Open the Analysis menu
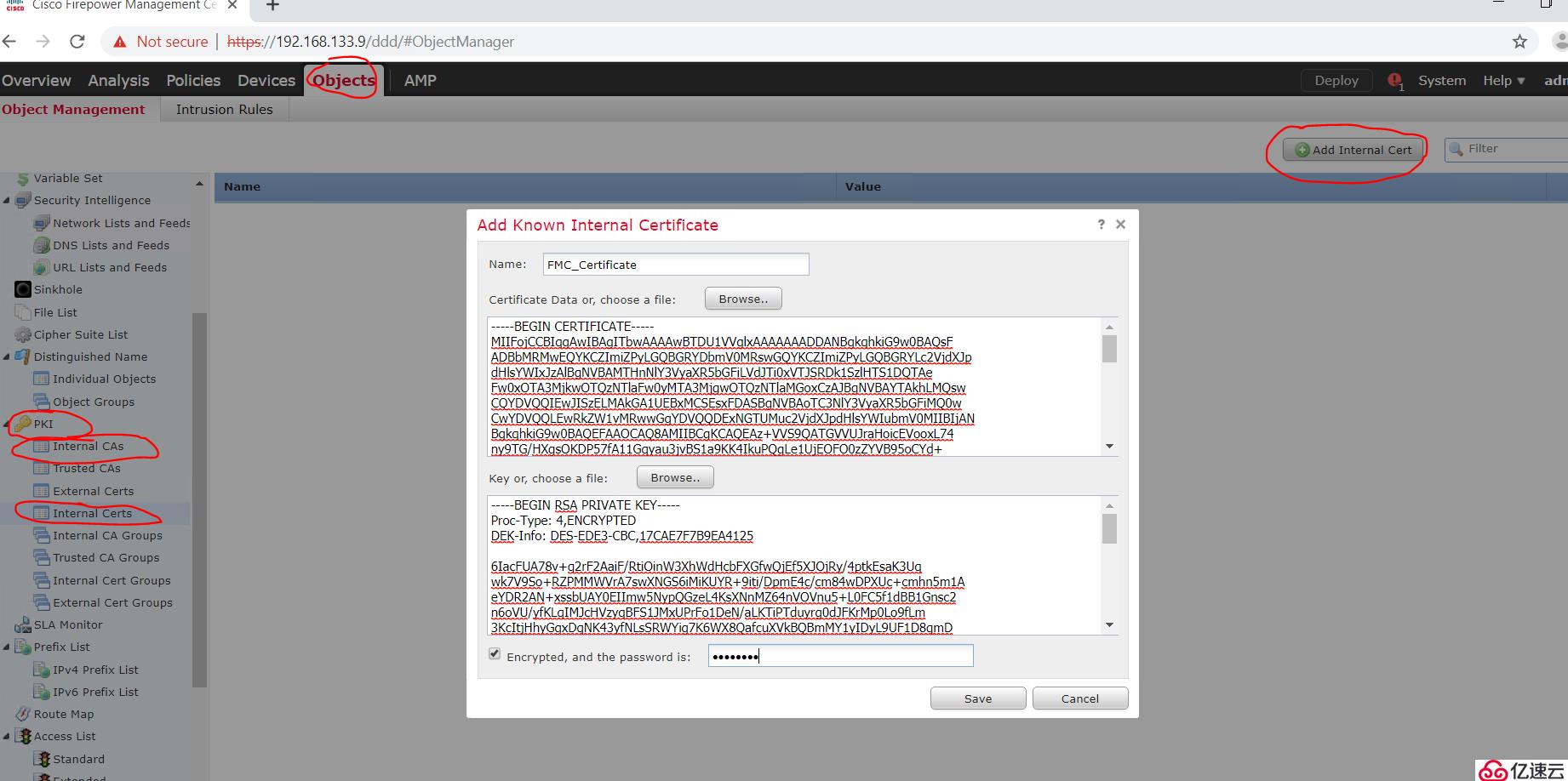Image resolution: width=1568 pixels, height=781 pixels. click(118, 81)
